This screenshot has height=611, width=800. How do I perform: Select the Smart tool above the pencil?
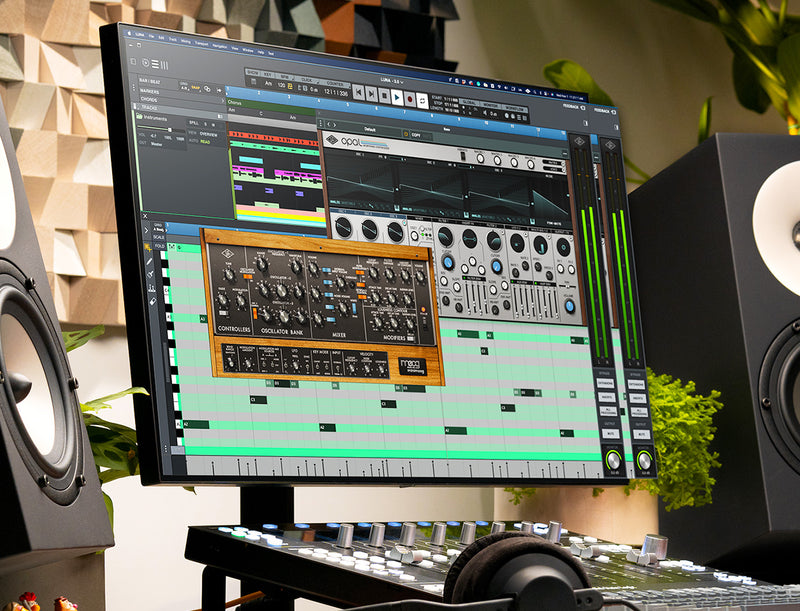pos(147,247)
